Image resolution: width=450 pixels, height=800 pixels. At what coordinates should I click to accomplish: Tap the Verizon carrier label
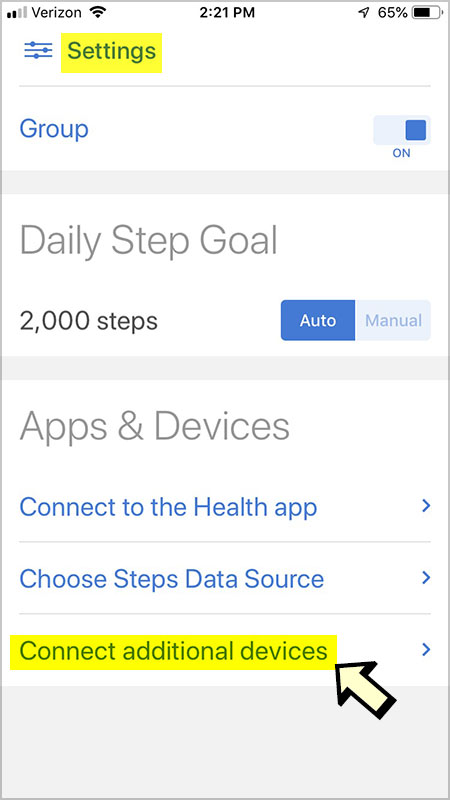pyautogui.click(x=57, y=13)
